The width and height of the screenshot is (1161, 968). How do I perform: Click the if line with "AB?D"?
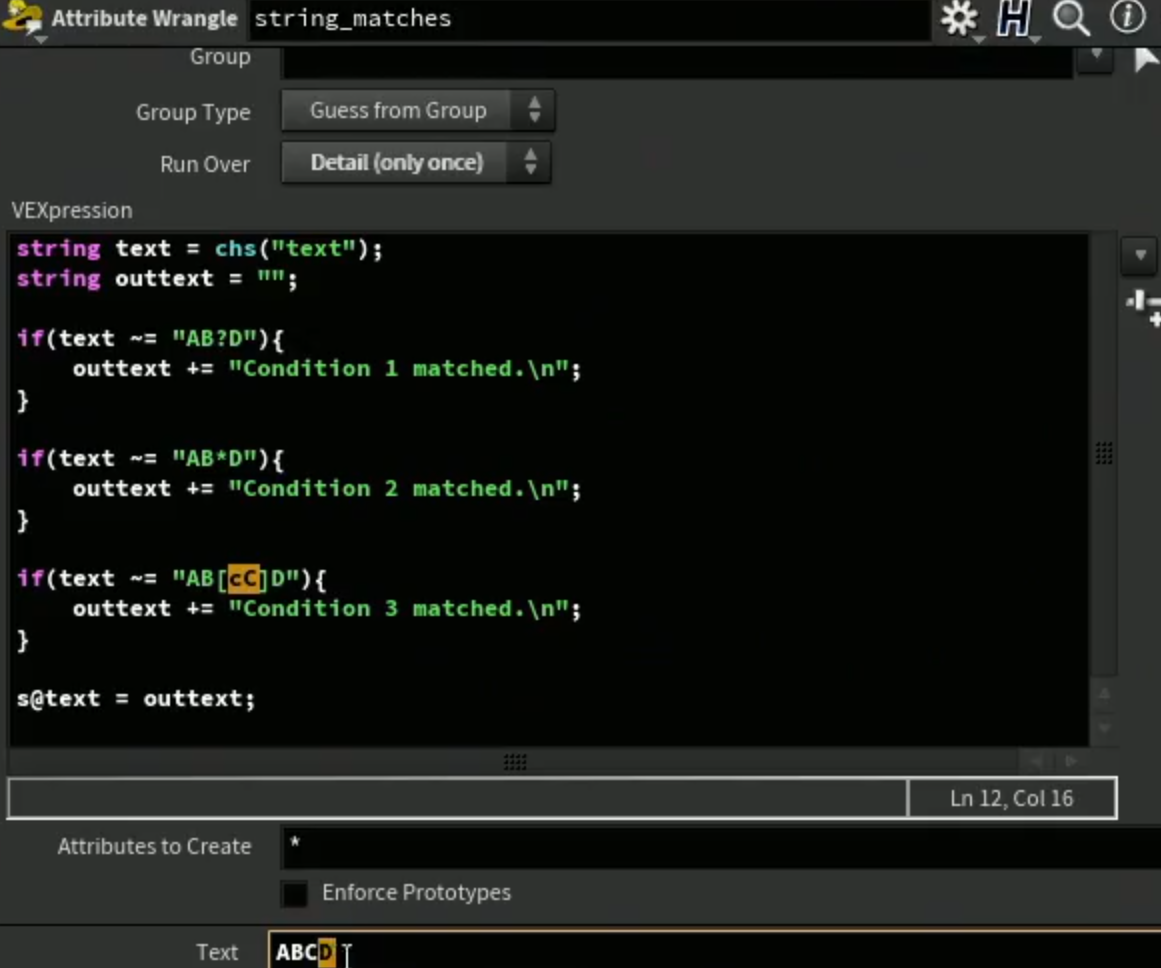pyautogui.click(x=150, y=339)
